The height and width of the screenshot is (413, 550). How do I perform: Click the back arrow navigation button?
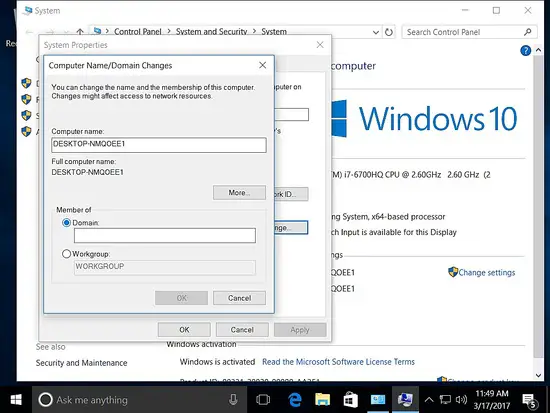(29, 32)
